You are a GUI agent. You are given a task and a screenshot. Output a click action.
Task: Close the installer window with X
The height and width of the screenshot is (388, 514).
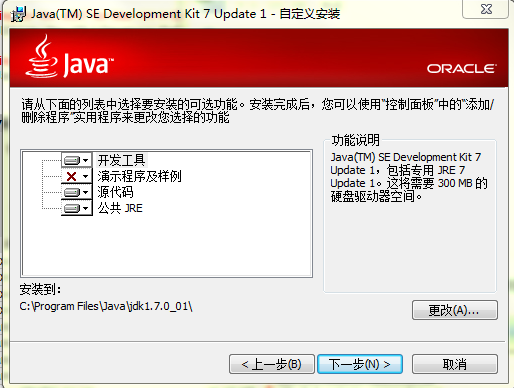click(x=486, y=9)
